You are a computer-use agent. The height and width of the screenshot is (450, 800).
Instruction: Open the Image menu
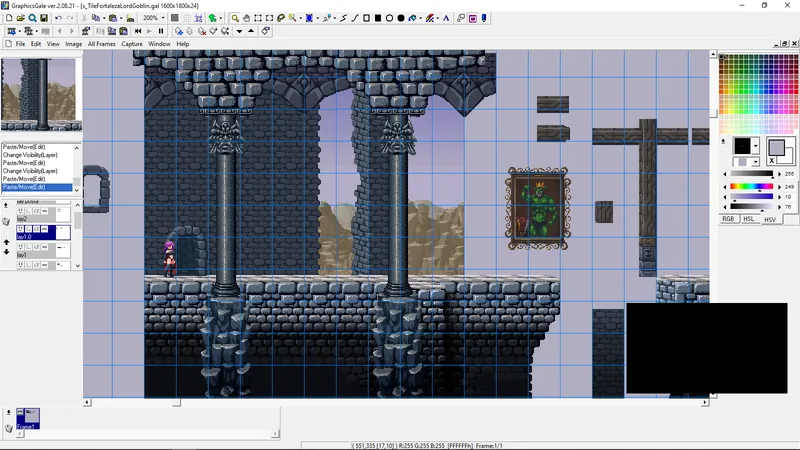73,44
